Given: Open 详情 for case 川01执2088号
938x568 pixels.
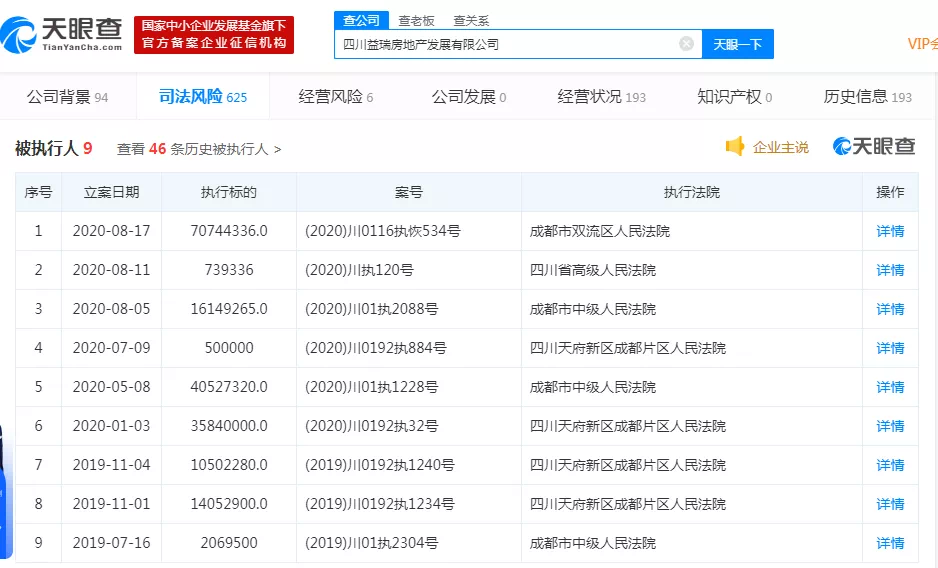Looking at the screenshot, I should click(890, 309).
